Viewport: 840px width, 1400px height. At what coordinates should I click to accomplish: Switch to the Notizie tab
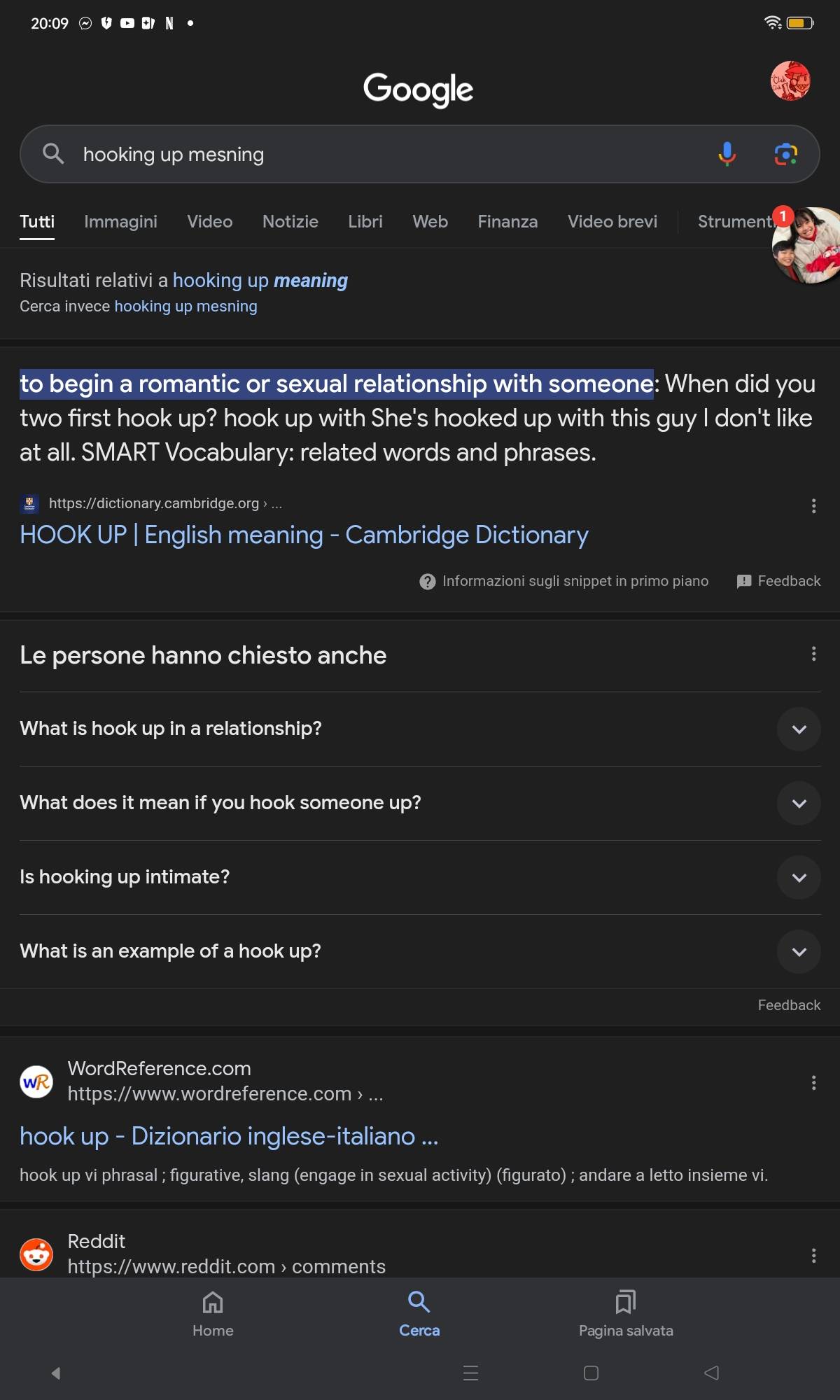(290, 222)
